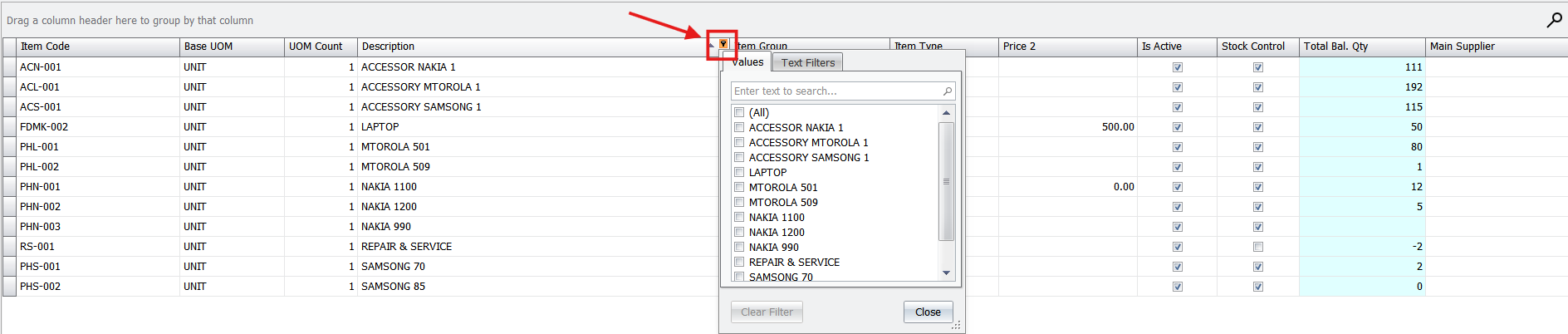Click the magnifier inside filter search box

coord(947,91)
